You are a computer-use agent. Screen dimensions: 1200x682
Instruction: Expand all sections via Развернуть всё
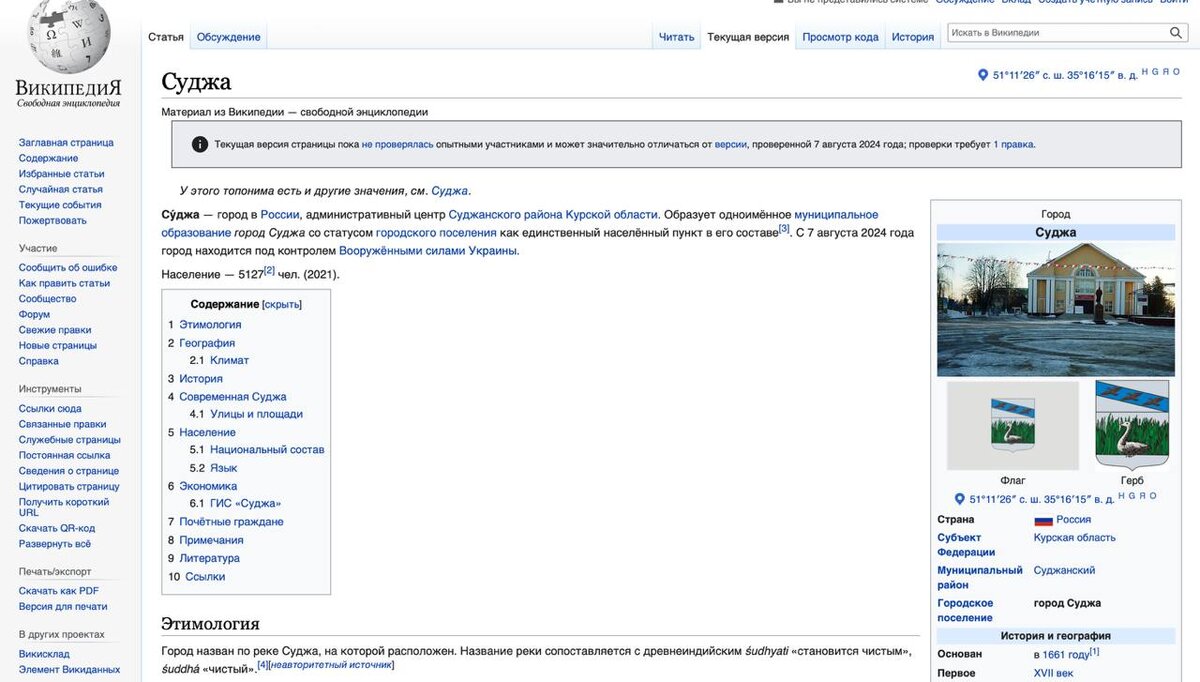pyautogui.click(x=54, y=544)
